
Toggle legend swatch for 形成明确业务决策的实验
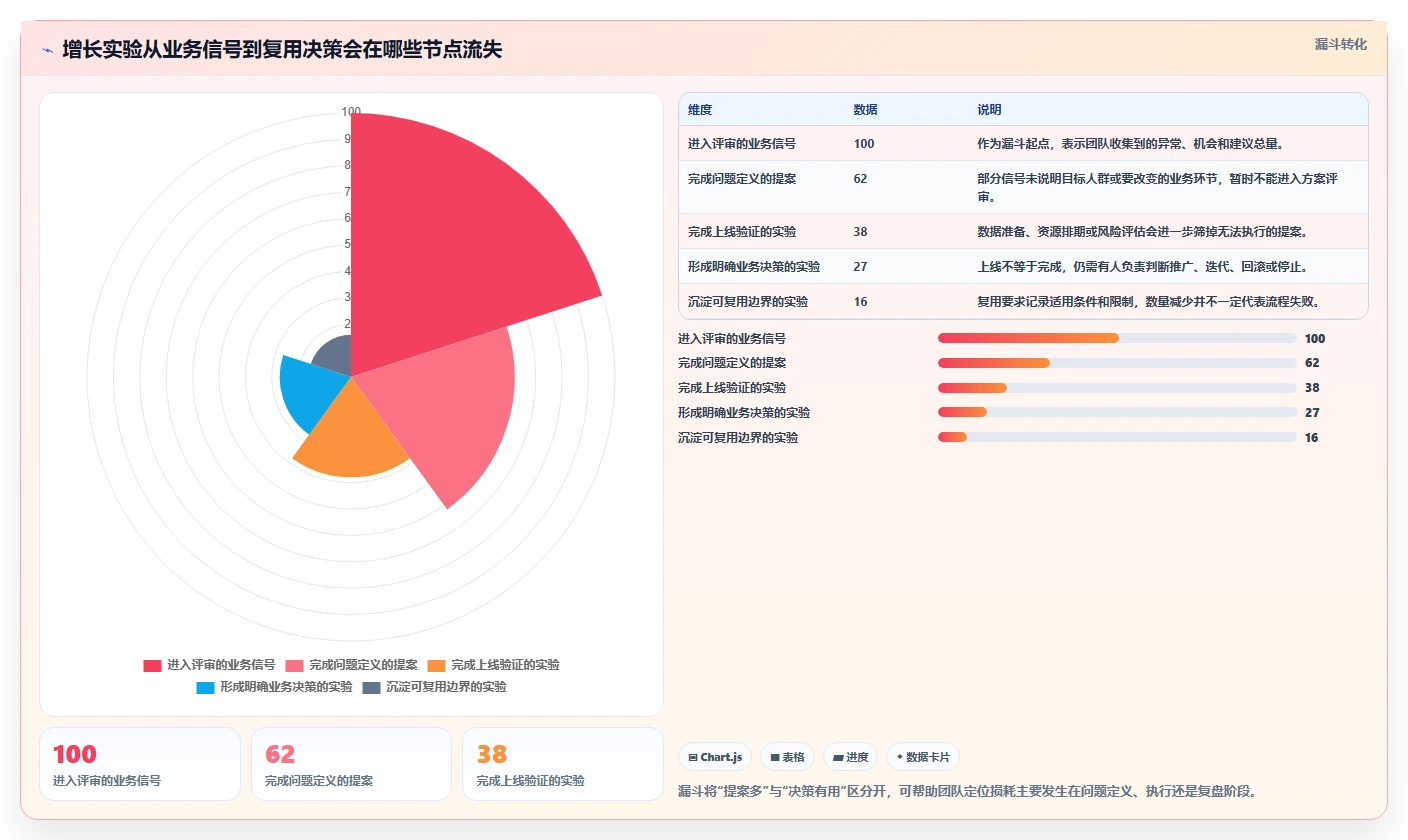pos(205,687)
